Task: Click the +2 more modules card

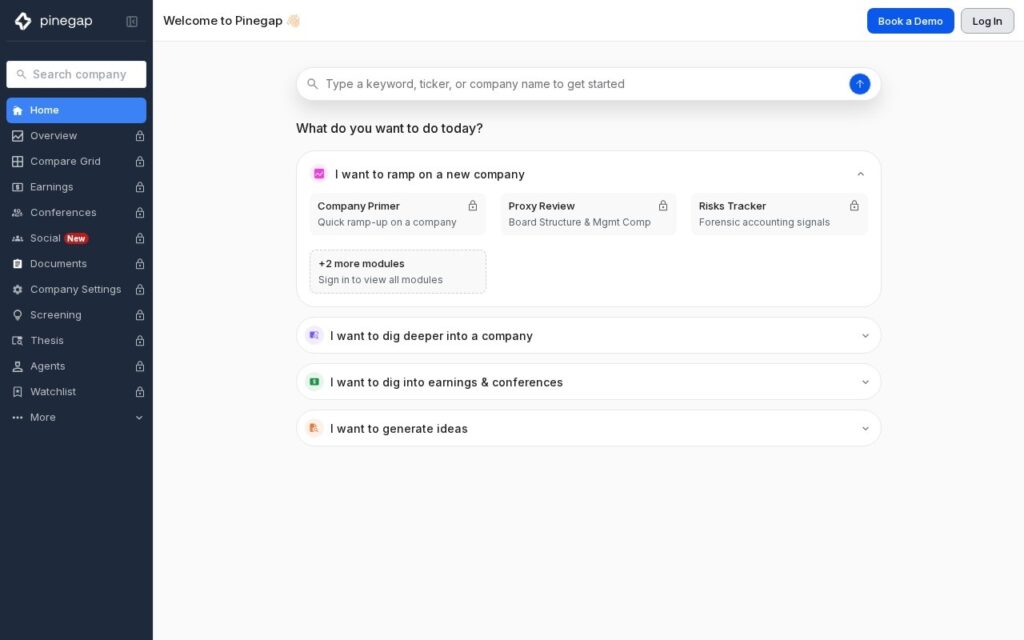Action: pos(398,272)
